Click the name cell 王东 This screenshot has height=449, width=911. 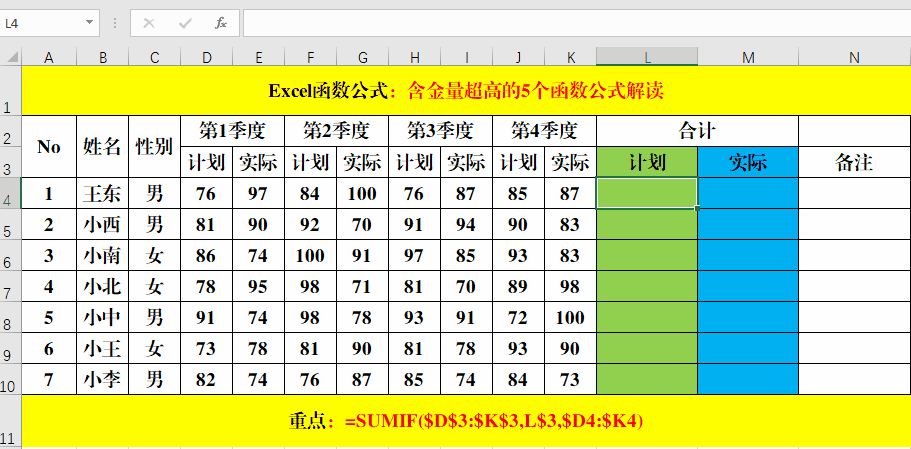tap(102, 193)
